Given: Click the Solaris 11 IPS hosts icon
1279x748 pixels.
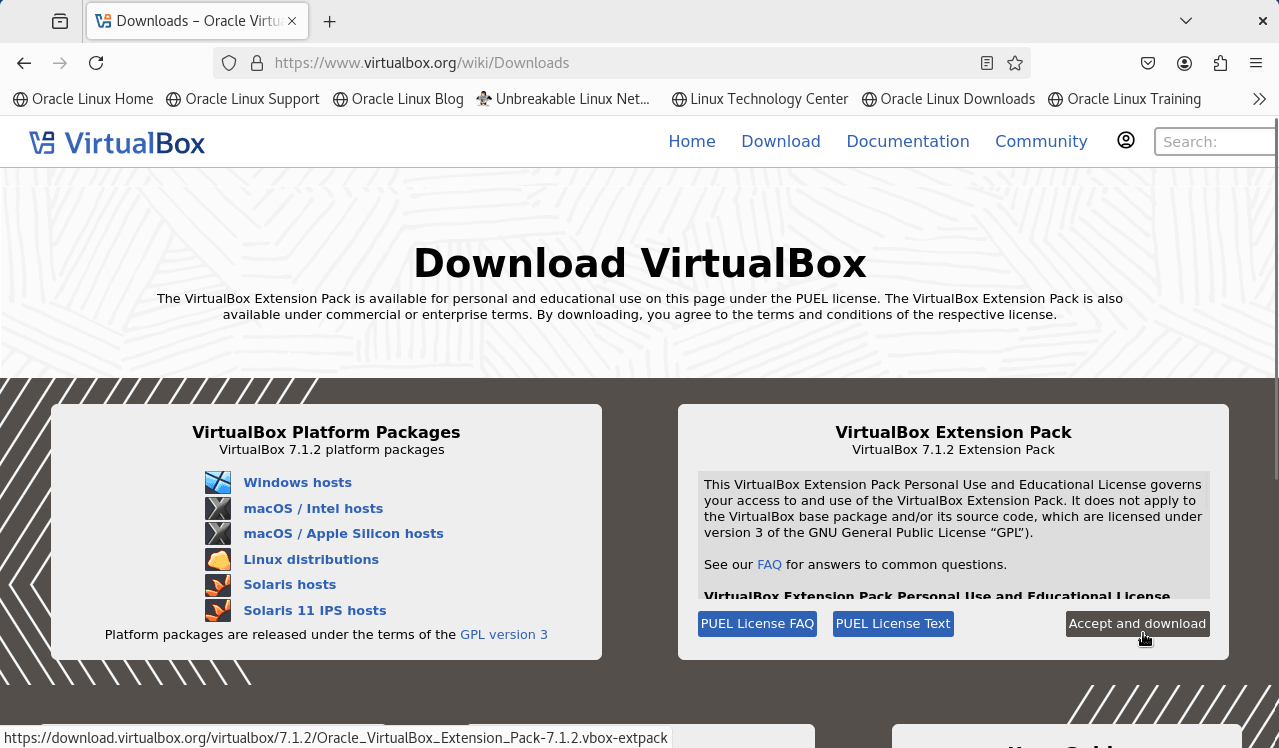Looking at the screenshot, I should 218,610.
